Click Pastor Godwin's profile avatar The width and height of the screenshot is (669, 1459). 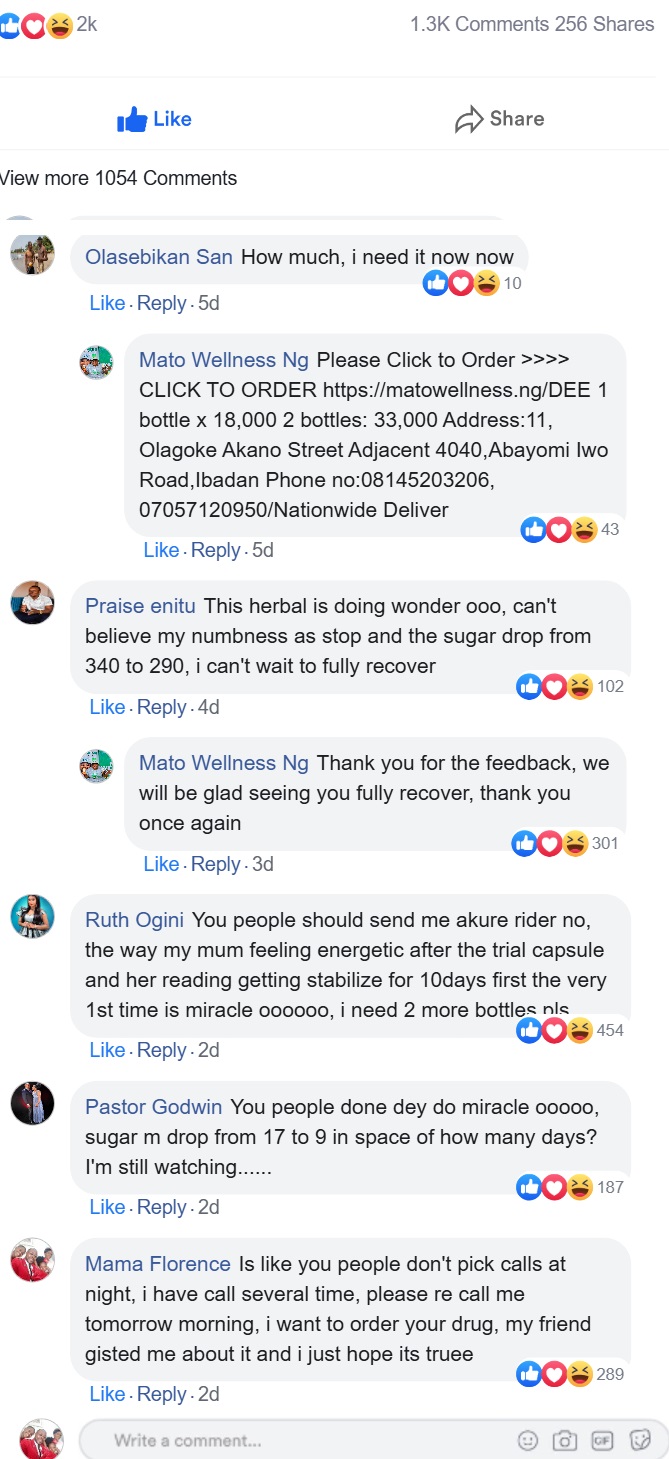point(32,1103)
